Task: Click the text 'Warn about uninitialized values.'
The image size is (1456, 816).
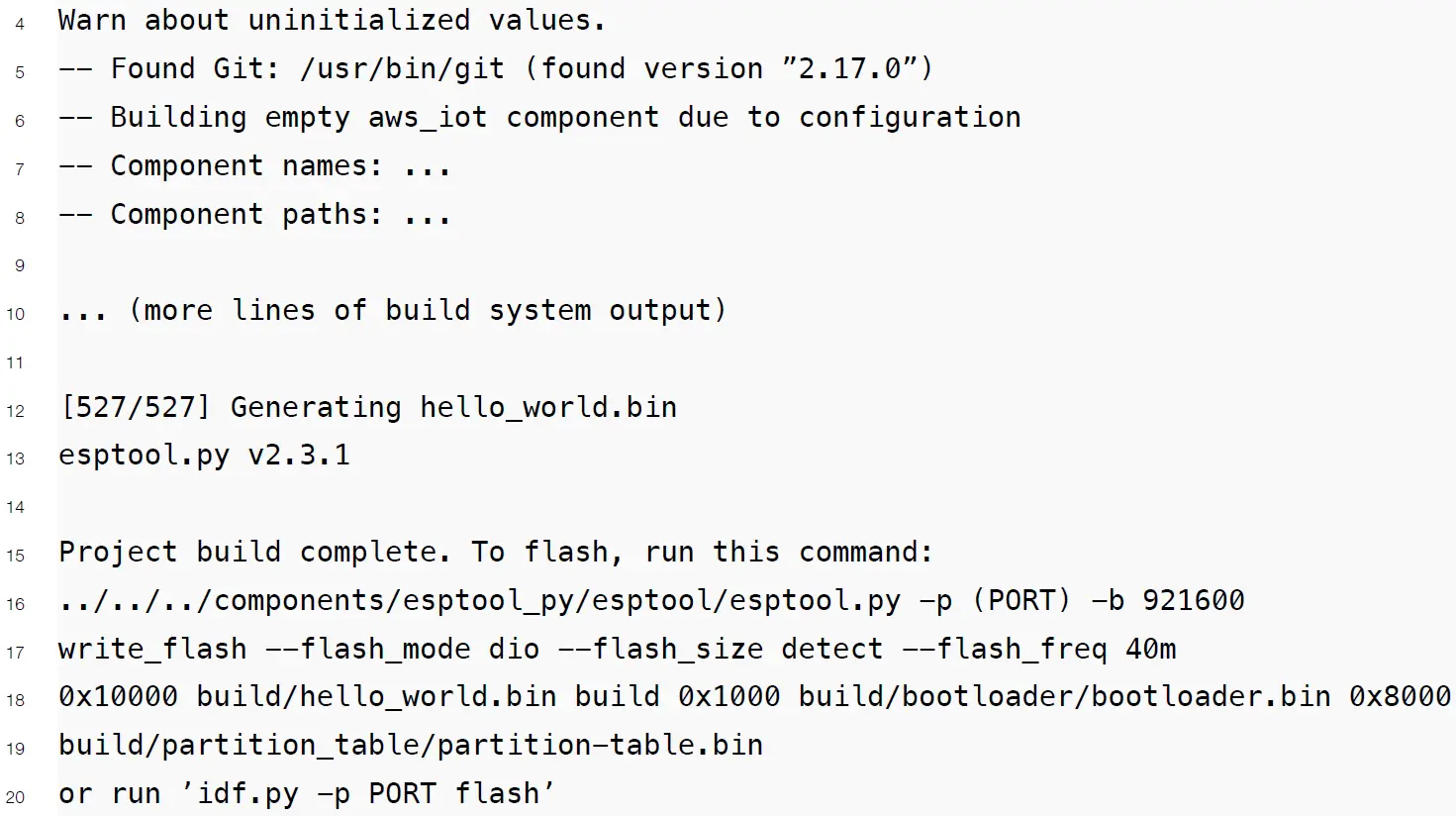Action: (331, 20)
